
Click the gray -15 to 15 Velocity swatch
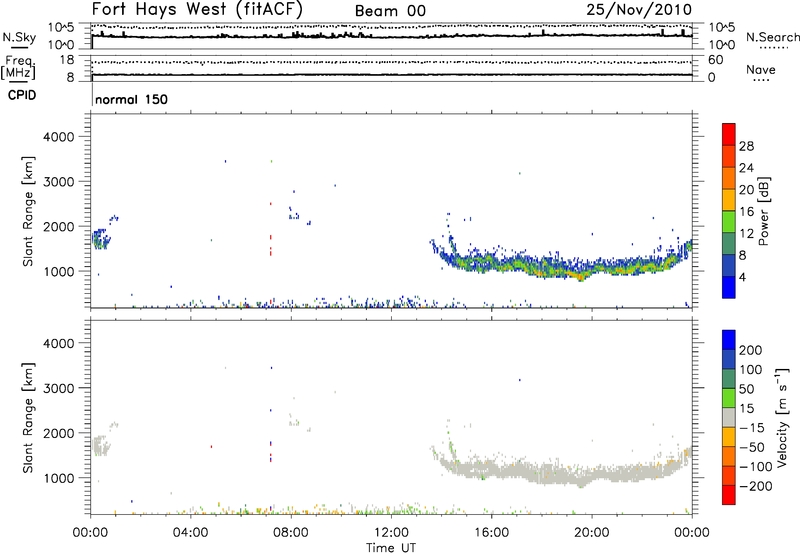729,417
